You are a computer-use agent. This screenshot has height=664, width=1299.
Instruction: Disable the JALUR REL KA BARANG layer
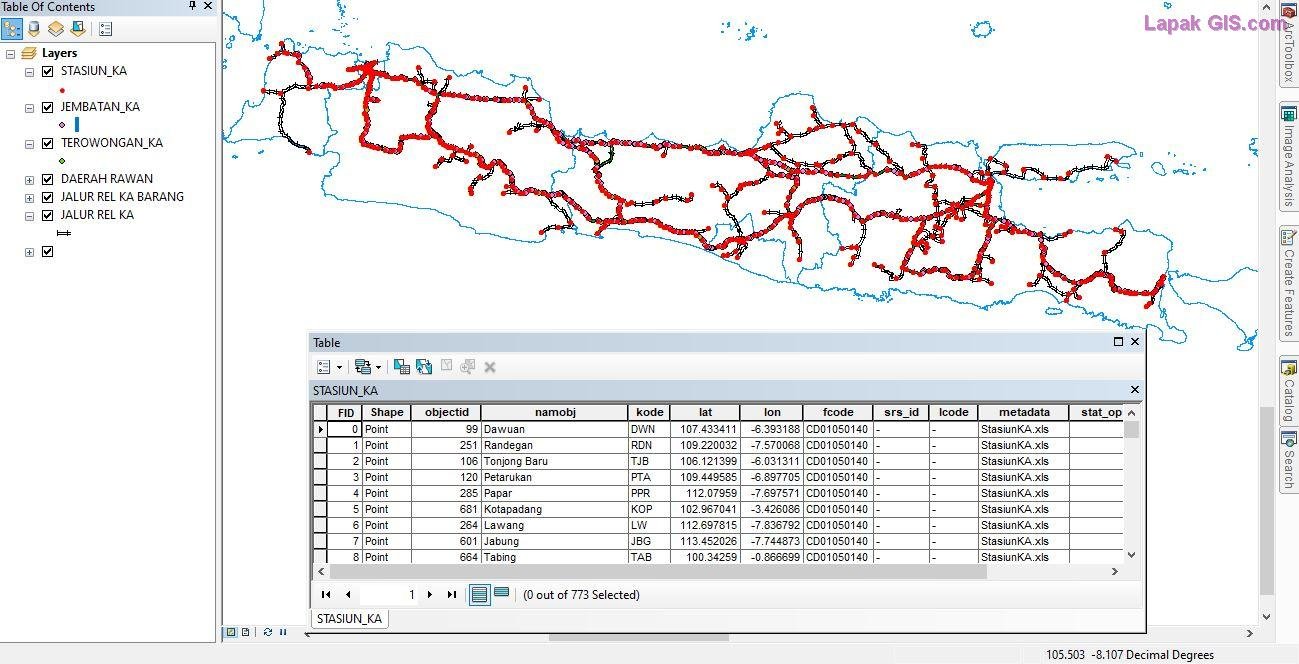pos(47,197)
